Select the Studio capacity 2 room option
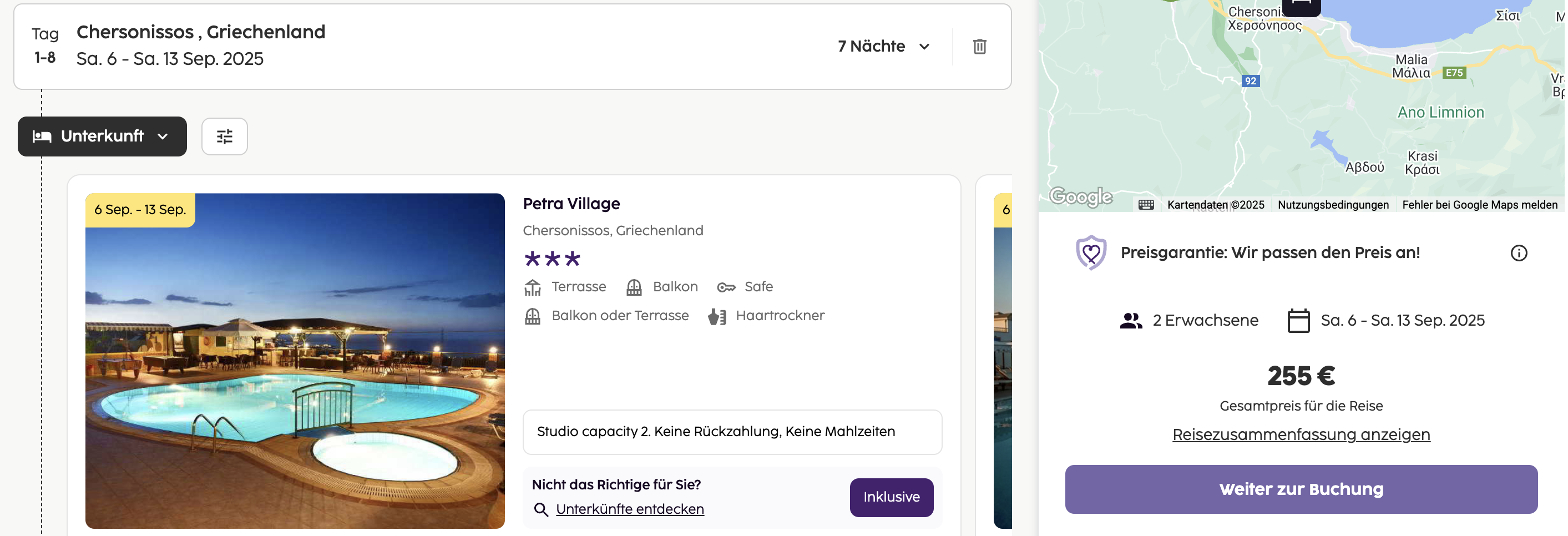 [732, 432]
